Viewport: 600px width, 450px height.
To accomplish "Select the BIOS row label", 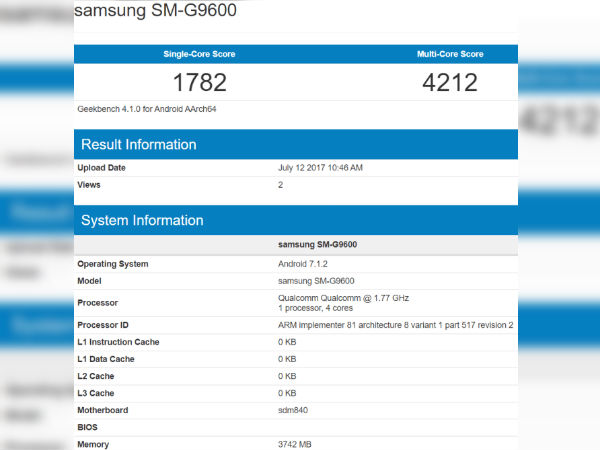I will 87,427.
